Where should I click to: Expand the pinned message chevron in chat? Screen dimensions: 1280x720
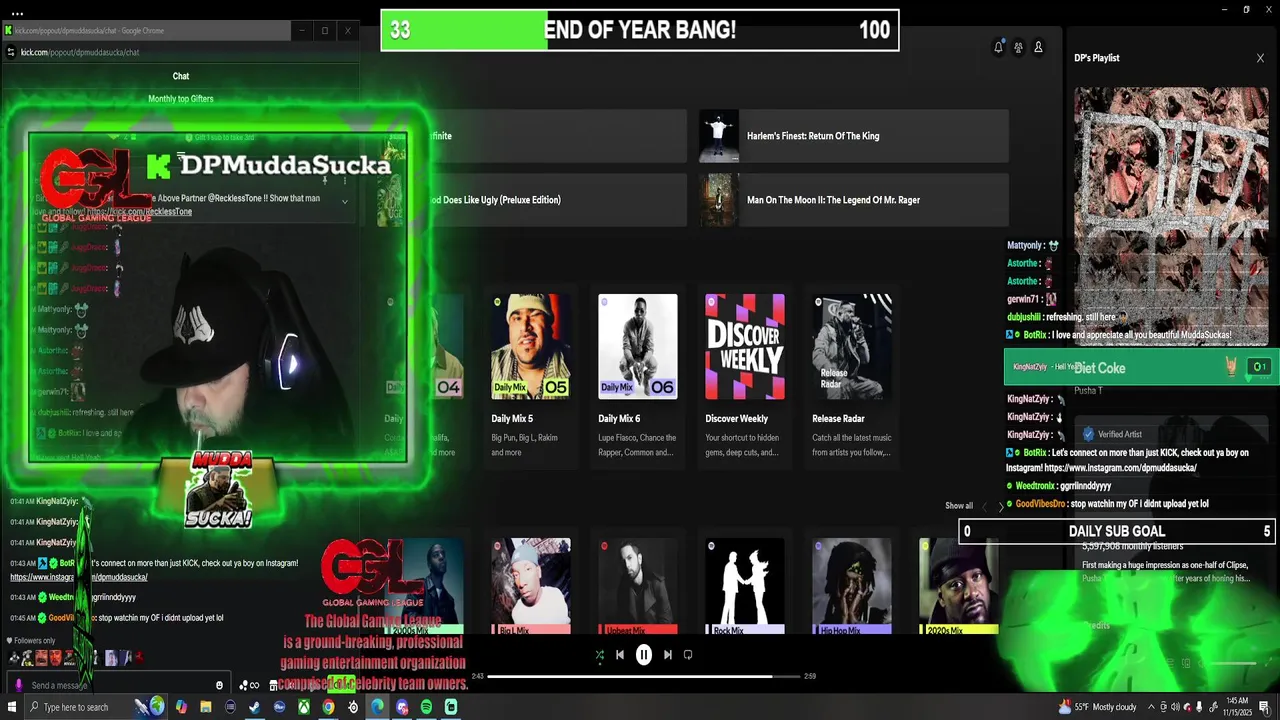coord(345,202)
